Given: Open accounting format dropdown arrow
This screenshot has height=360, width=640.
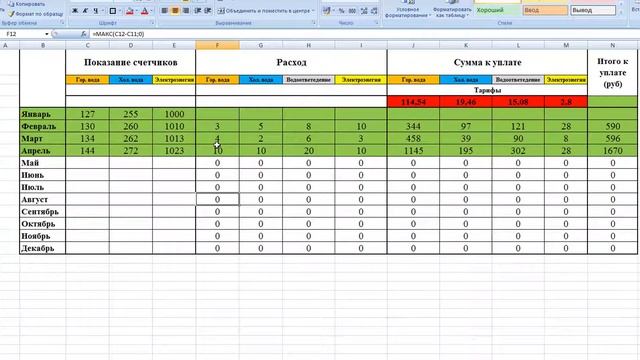Looking at the screenshot, I should (333, 11).
